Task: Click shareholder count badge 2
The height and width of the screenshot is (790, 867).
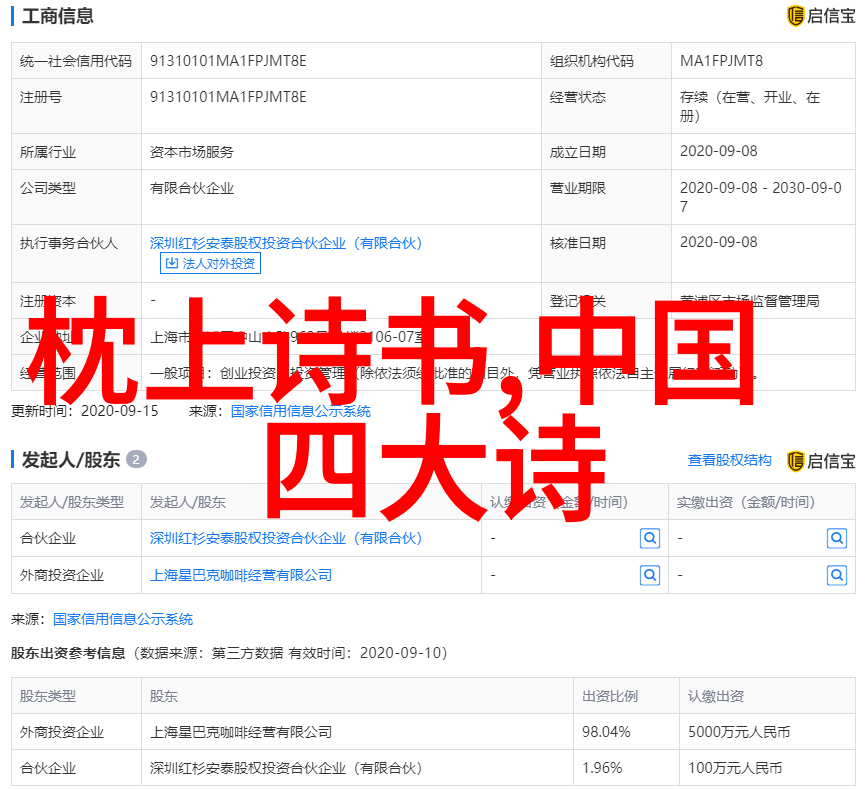Action: coord(136,459)
